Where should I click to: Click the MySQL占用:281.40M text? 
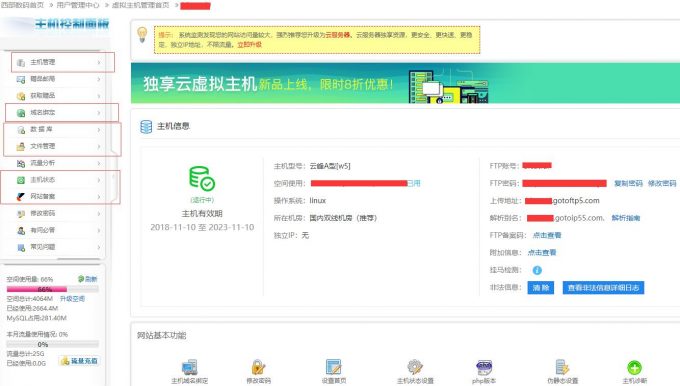[36, 318]
